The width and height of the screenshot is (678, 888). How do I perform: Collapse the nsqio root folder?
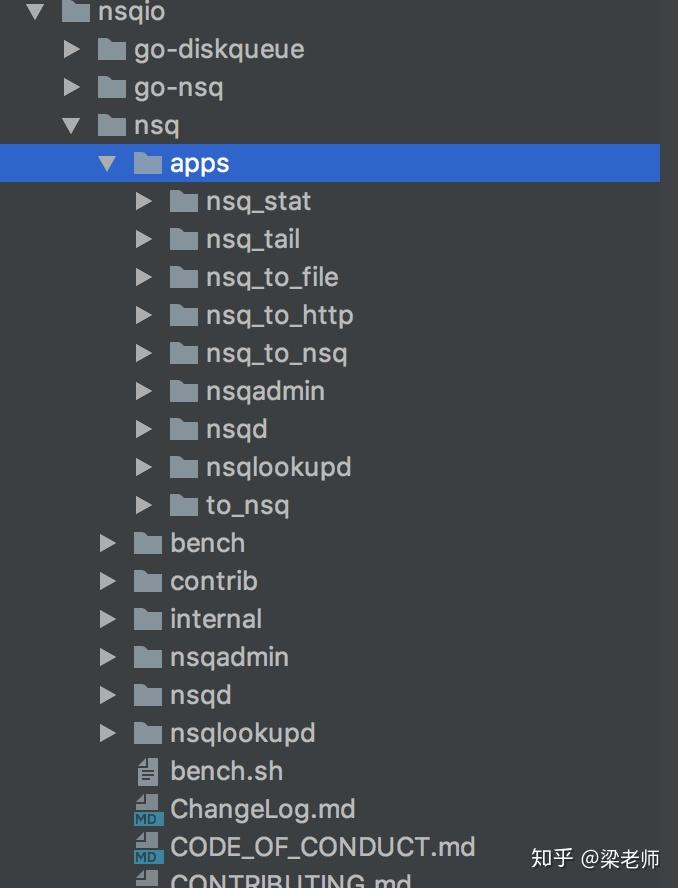click(36, 12)
